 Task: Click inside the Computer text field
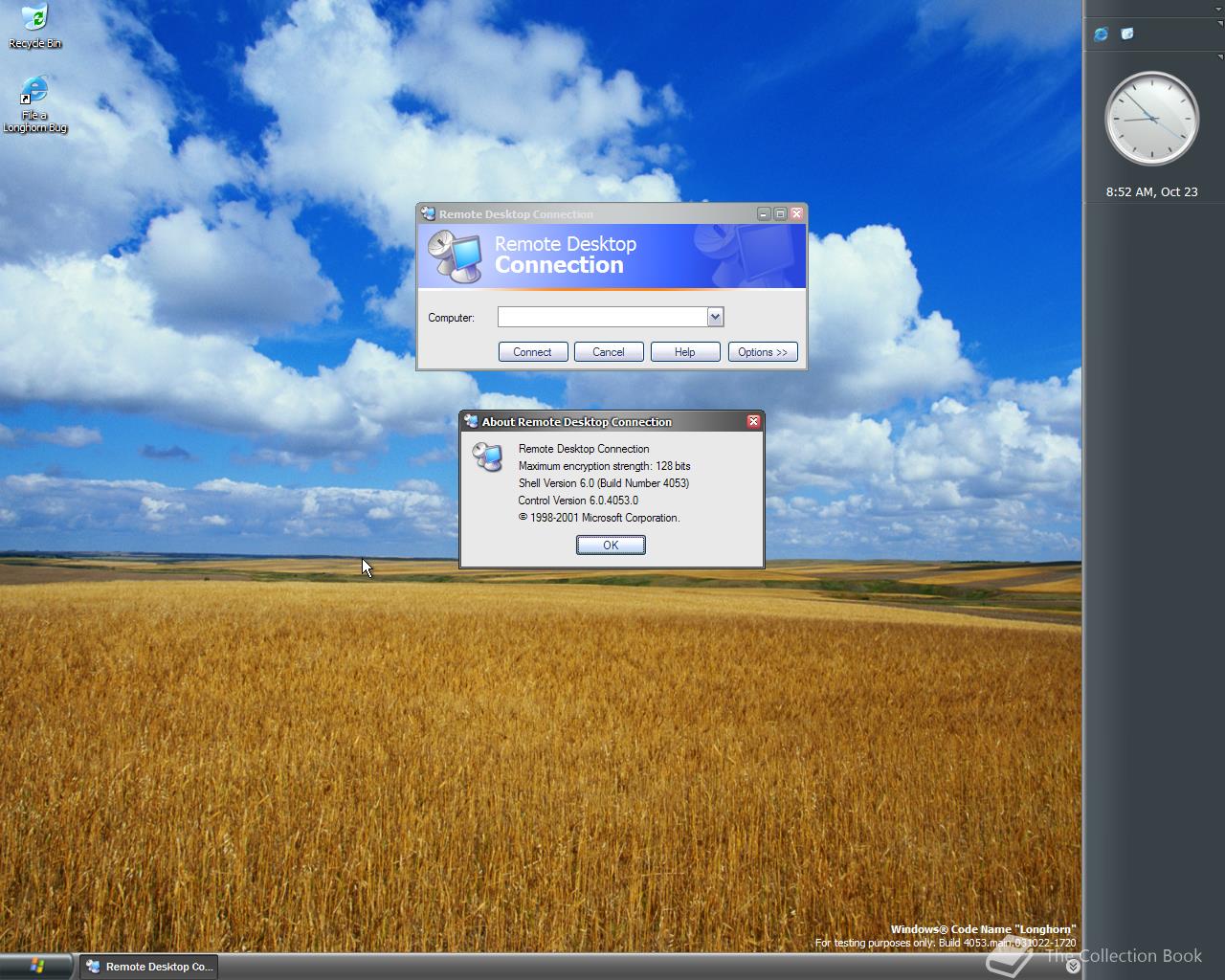tap(602, 317)
